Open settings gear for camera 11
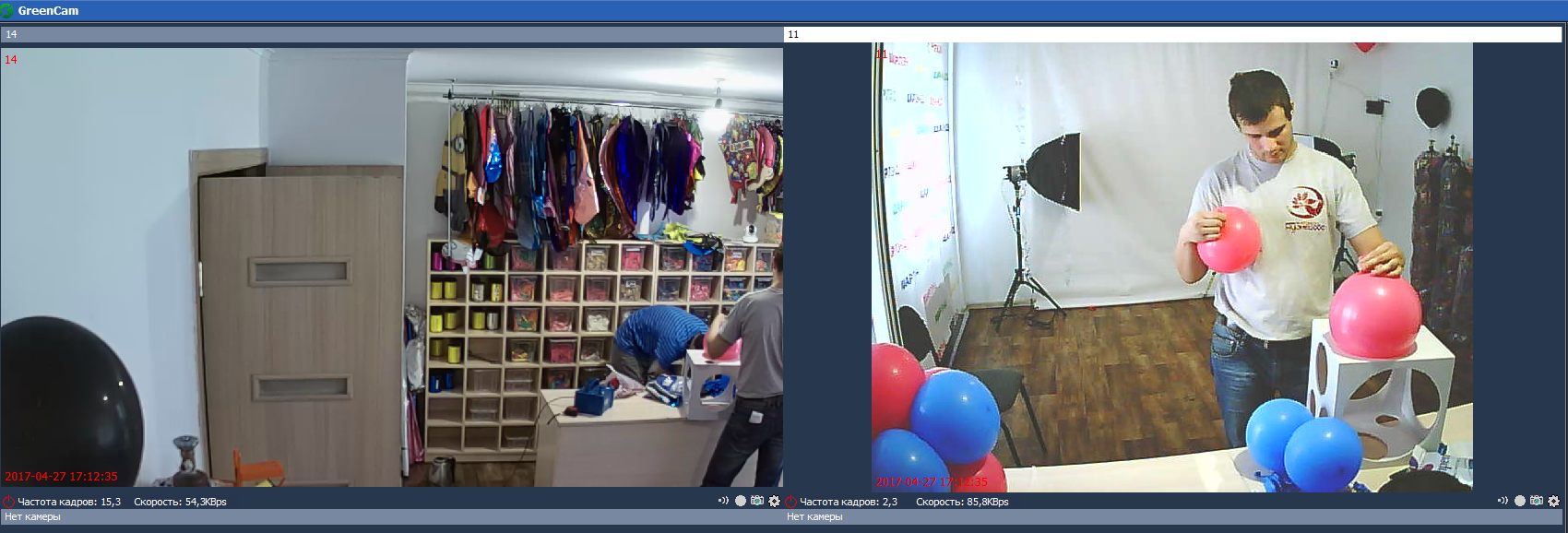 (x=1554, y=501)
